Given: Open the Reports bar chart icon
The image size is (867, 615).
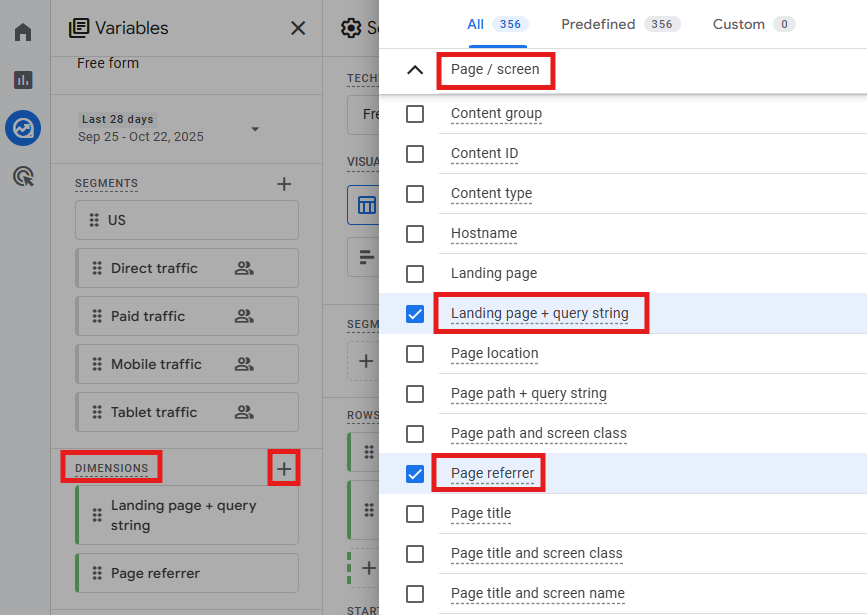Looking at the screenshot, I should point(23,80).
